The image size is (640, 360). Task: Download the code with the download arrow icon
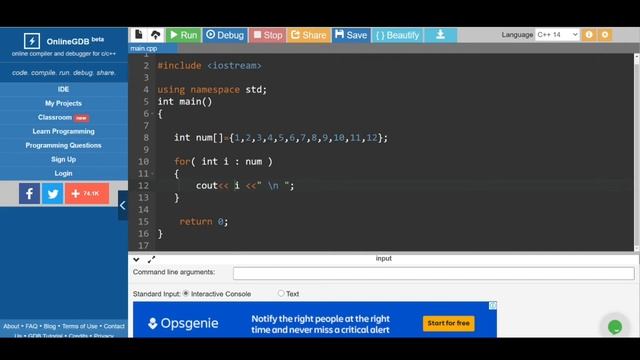[440, 35]
